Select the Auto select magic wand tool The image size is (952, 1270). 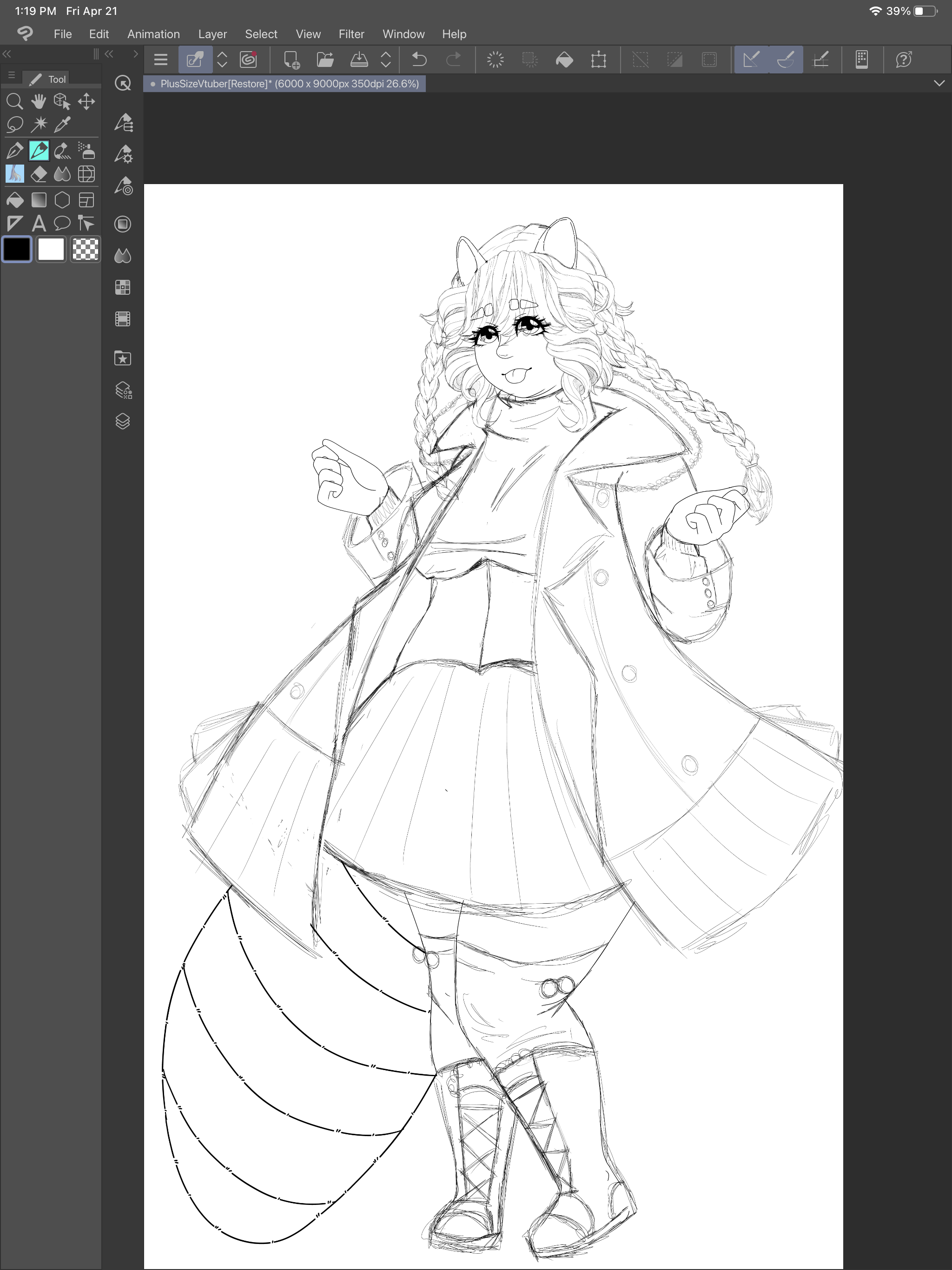tap(39, 124)
